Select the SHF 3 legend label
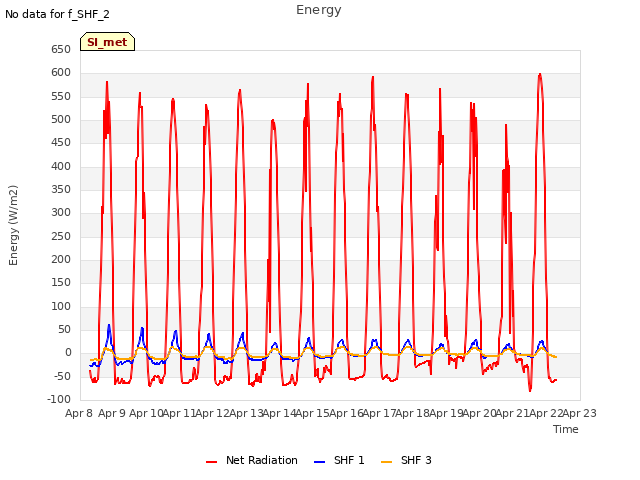Viewport: 640px width, 480px height. (x=416, y=460)
